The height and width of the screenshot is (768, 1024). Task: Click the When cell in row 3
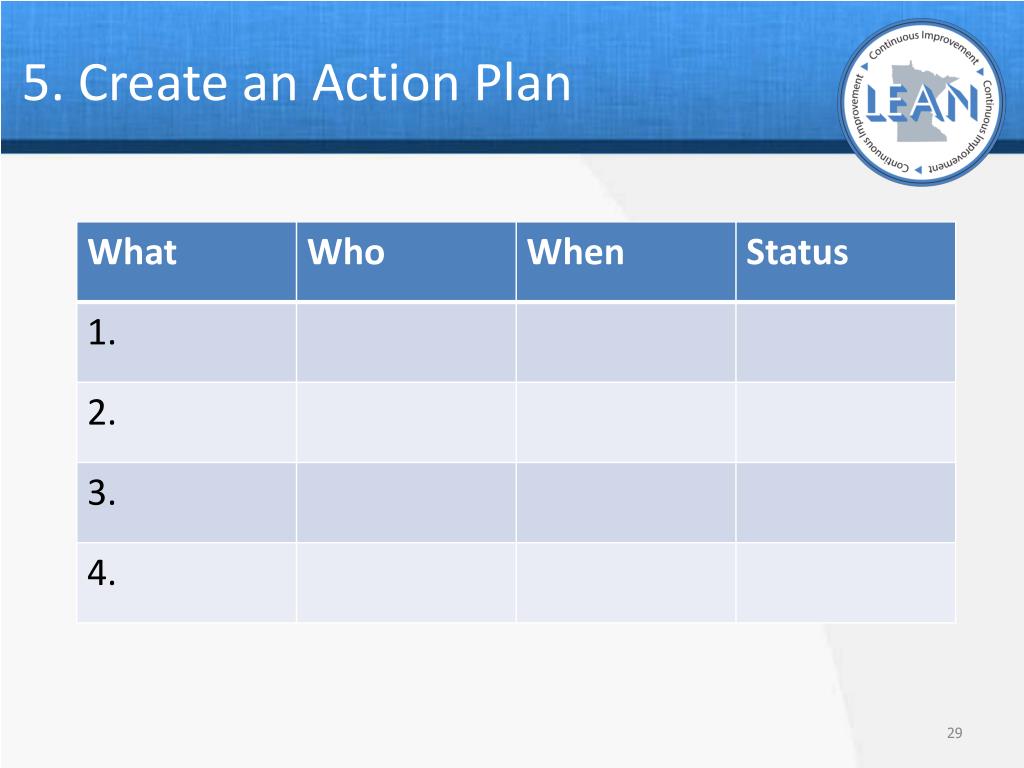[626, 502]
